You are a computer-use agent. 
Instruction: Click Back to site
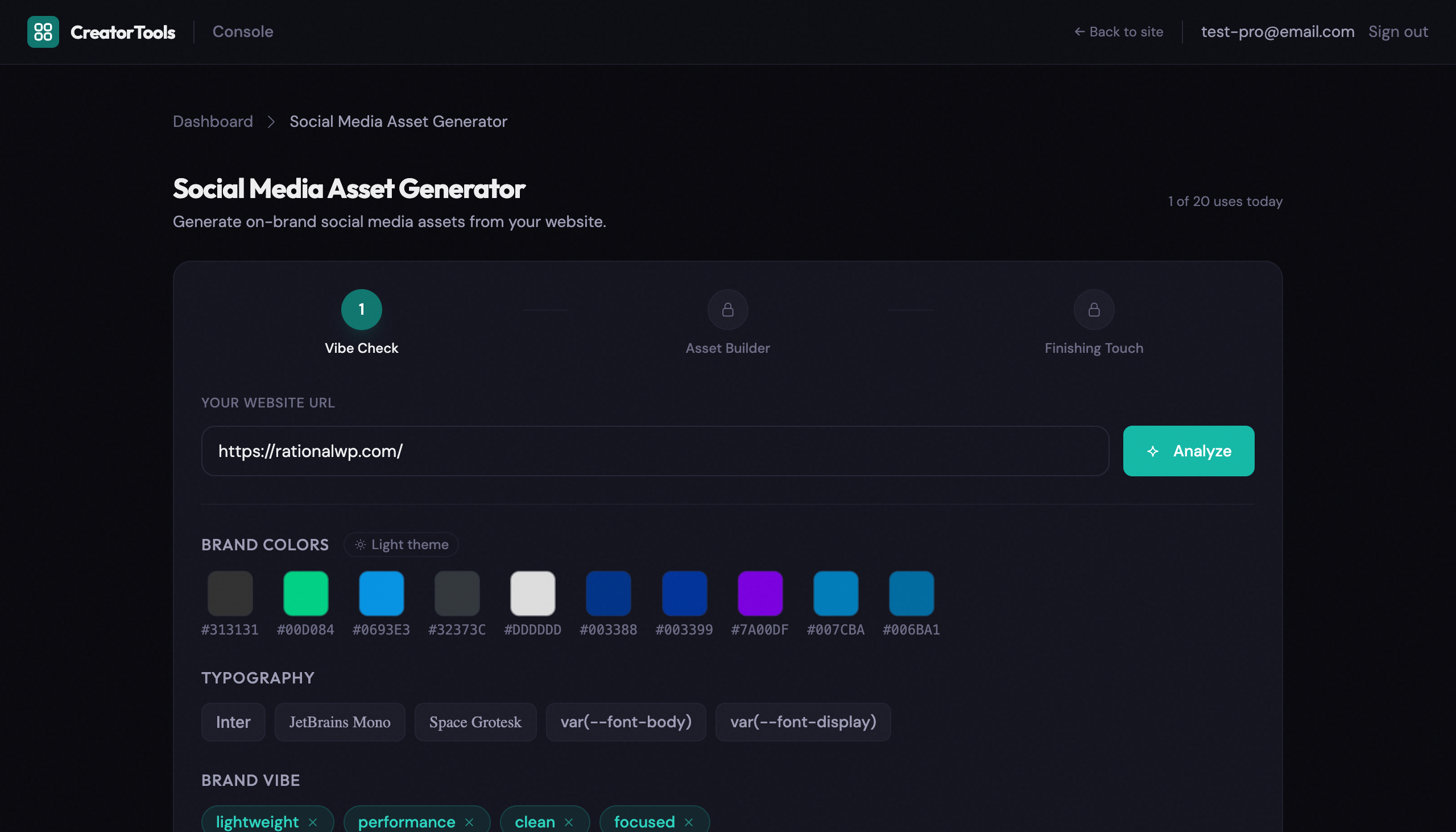[1119, 31]
